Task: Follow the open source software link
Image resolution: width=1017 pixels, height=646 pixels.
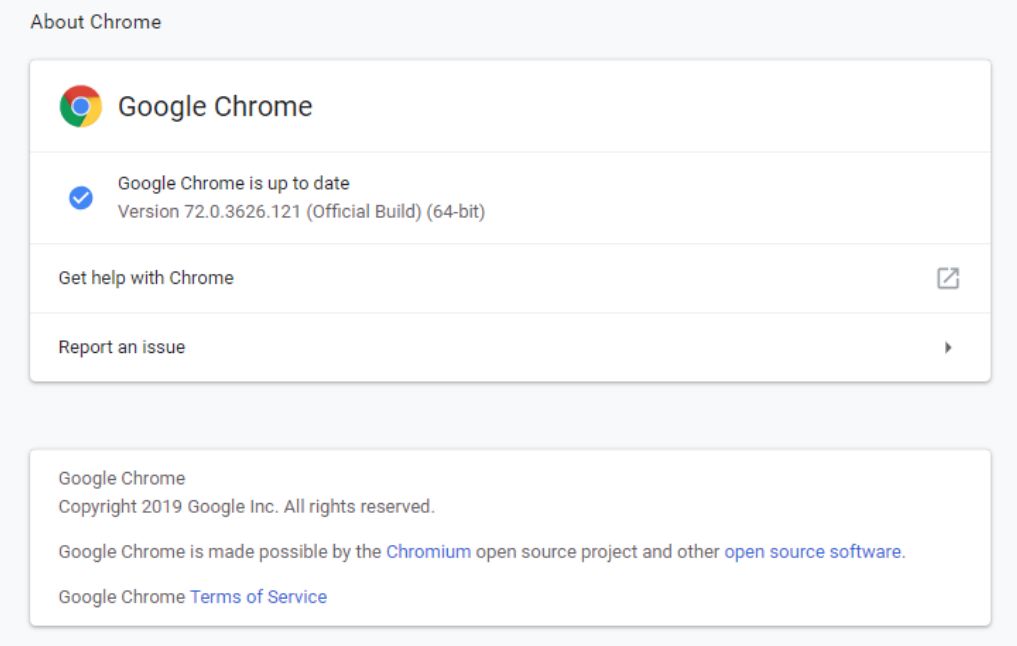Action: coord(813,551)
